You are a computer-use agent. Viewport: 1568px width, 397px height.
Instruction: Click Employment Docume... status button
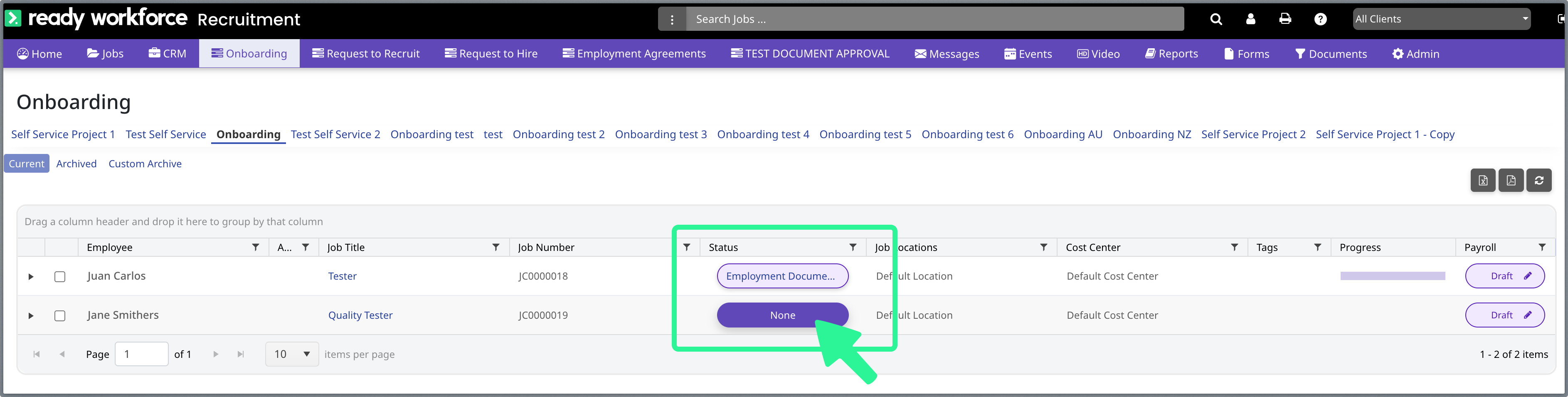tap(782, 276)
